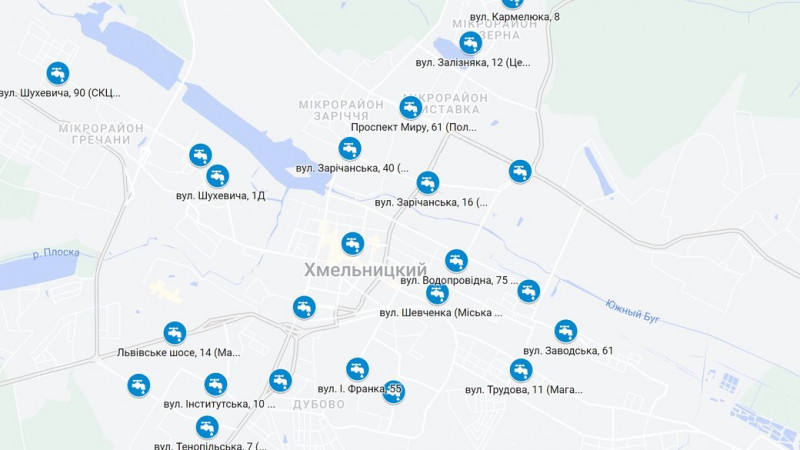The height and width of the screenshot is (450, 800).
Task: Click the tap marker above вул. І. Франка, 55
Action: click(x=358, y=369)
